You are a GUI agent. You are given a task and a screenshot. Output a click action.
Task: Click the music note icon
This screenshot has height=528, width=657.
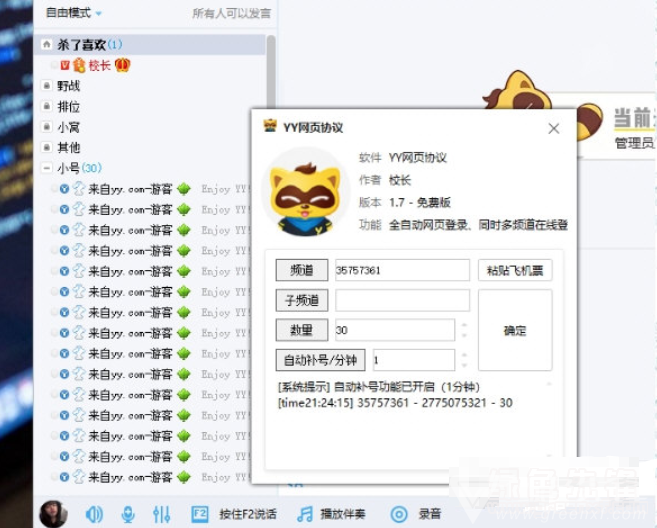coord(305,514)
